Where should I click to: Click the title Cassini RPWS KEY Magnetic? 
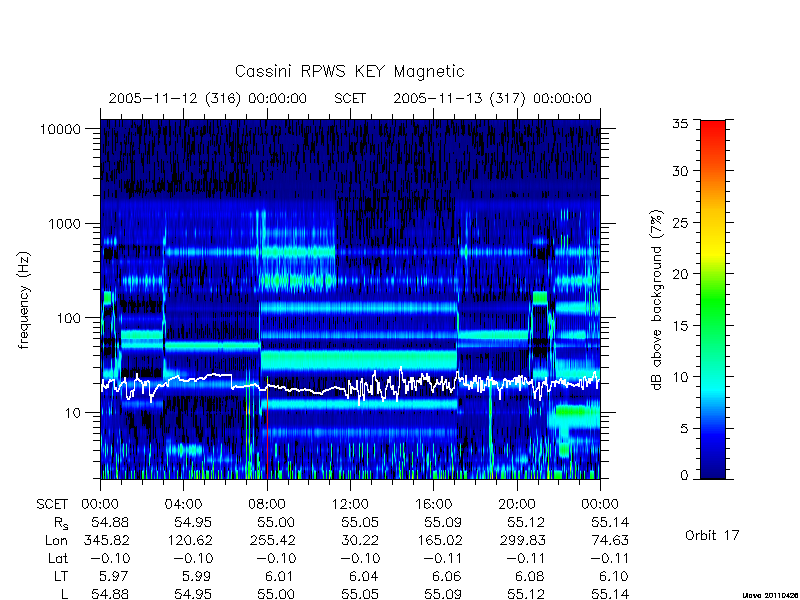pos(349,71)
